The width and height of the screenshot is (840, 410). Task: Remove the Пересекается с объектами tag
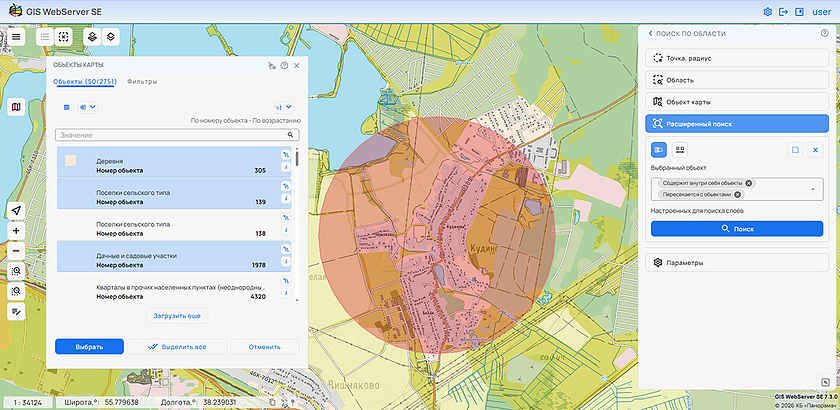[x=739, y=194]
